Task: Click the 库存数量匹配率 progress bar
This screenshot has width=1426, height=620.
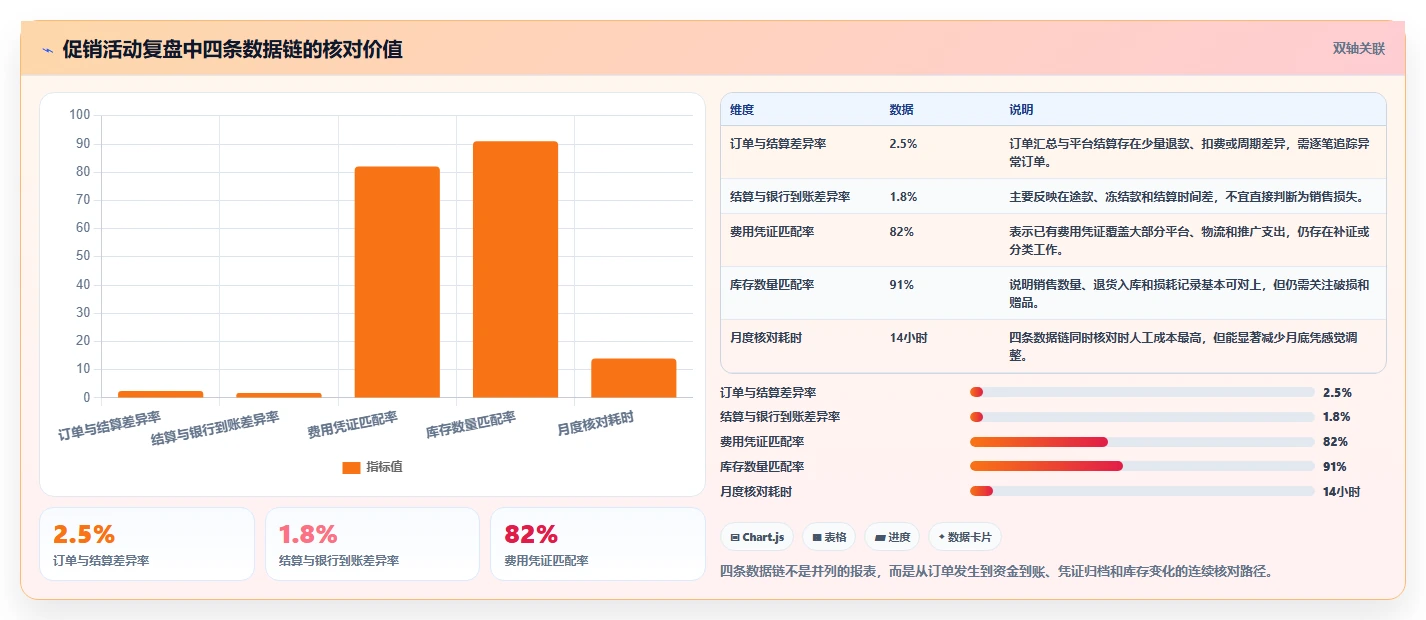Action: click(1142, 466)
